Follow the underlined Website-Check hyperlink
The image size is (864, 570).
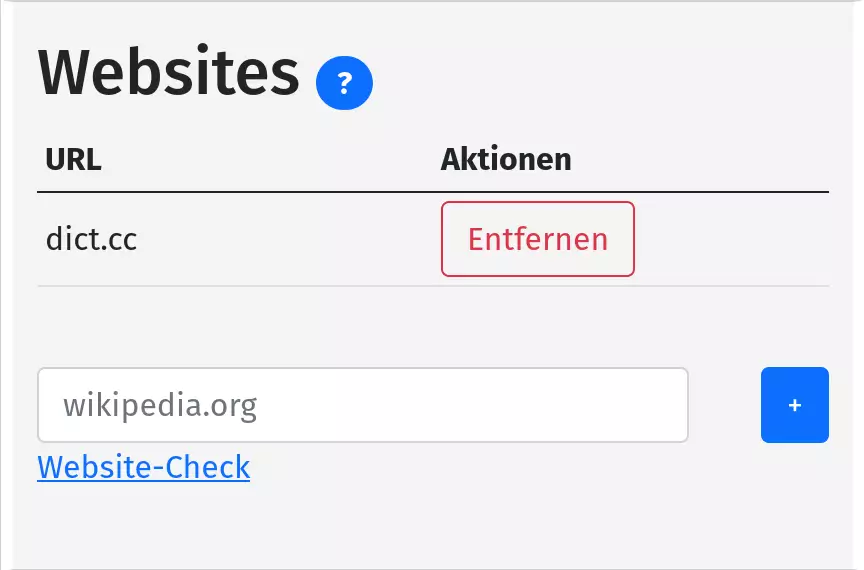[143, 466]
